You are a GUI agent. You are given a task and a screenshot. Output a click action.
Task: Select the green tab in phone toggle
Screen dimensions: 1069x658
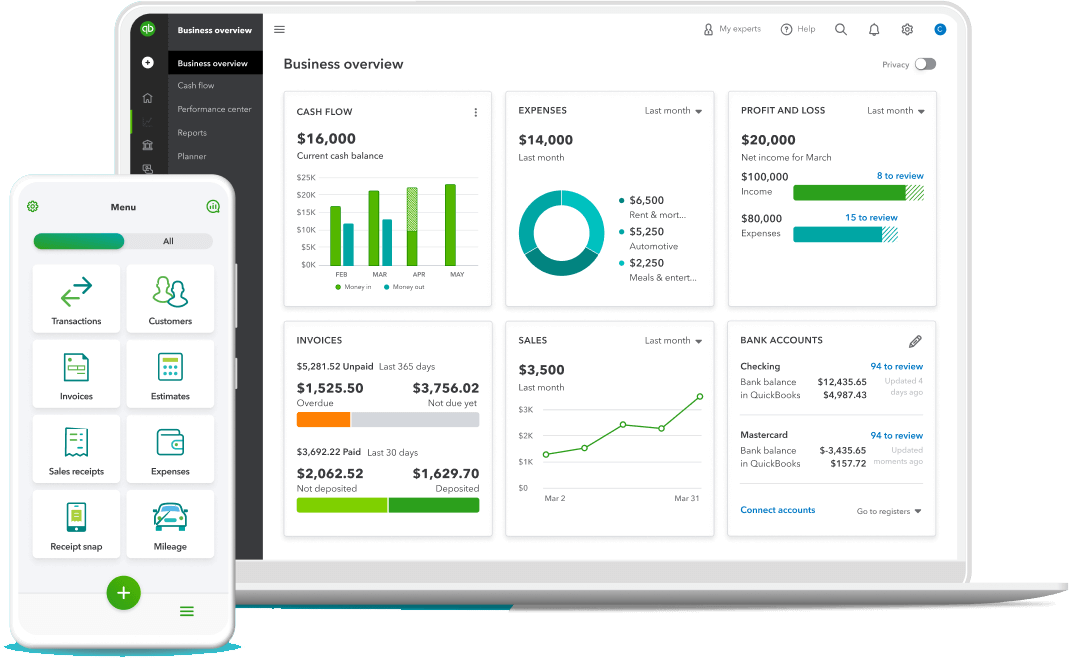79,241
